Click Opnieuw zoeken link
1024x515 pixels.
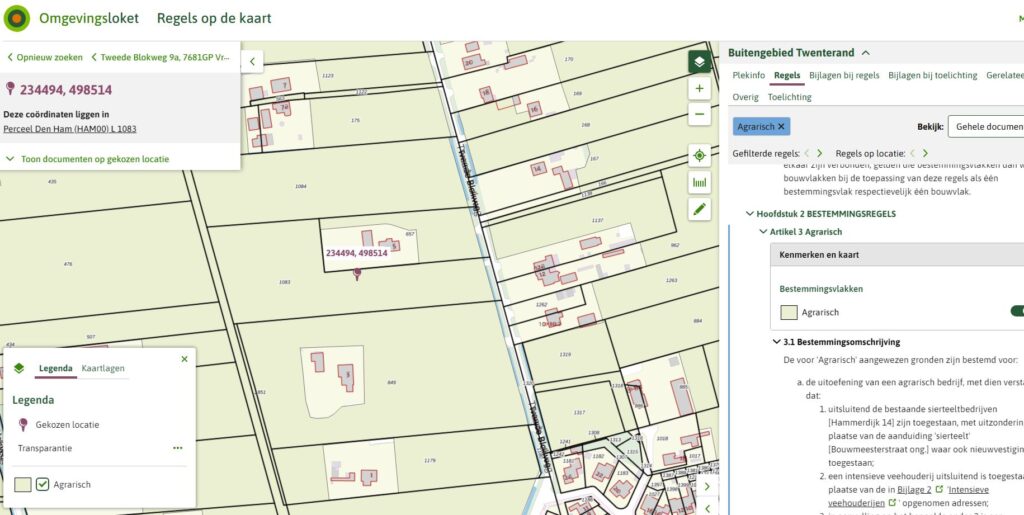(45, 57)
